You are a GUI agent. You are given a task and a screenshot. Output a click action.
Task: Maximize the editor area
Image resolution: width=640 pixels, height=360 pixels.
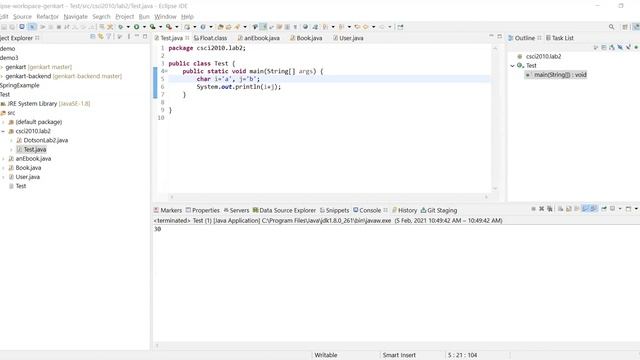(x=500, y=36)
